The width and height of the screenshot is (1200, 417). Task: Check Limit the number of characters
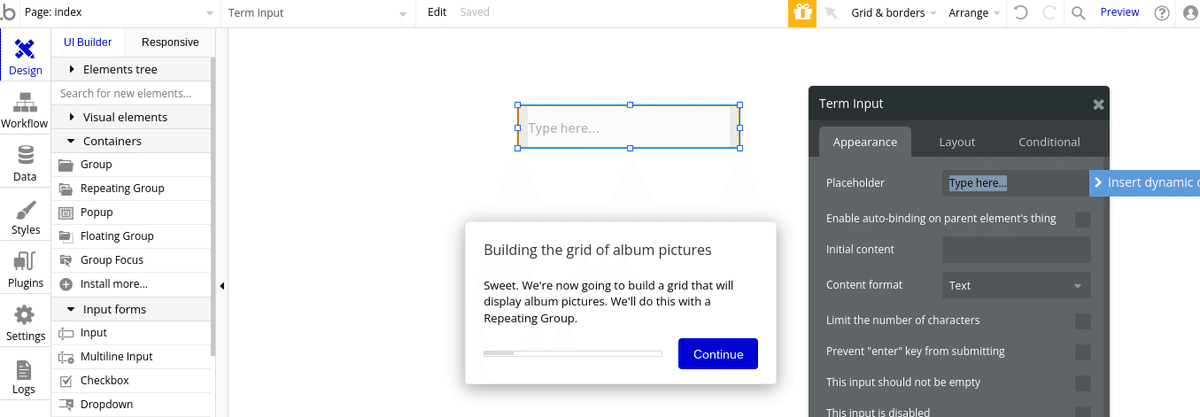click(1083, 321)
